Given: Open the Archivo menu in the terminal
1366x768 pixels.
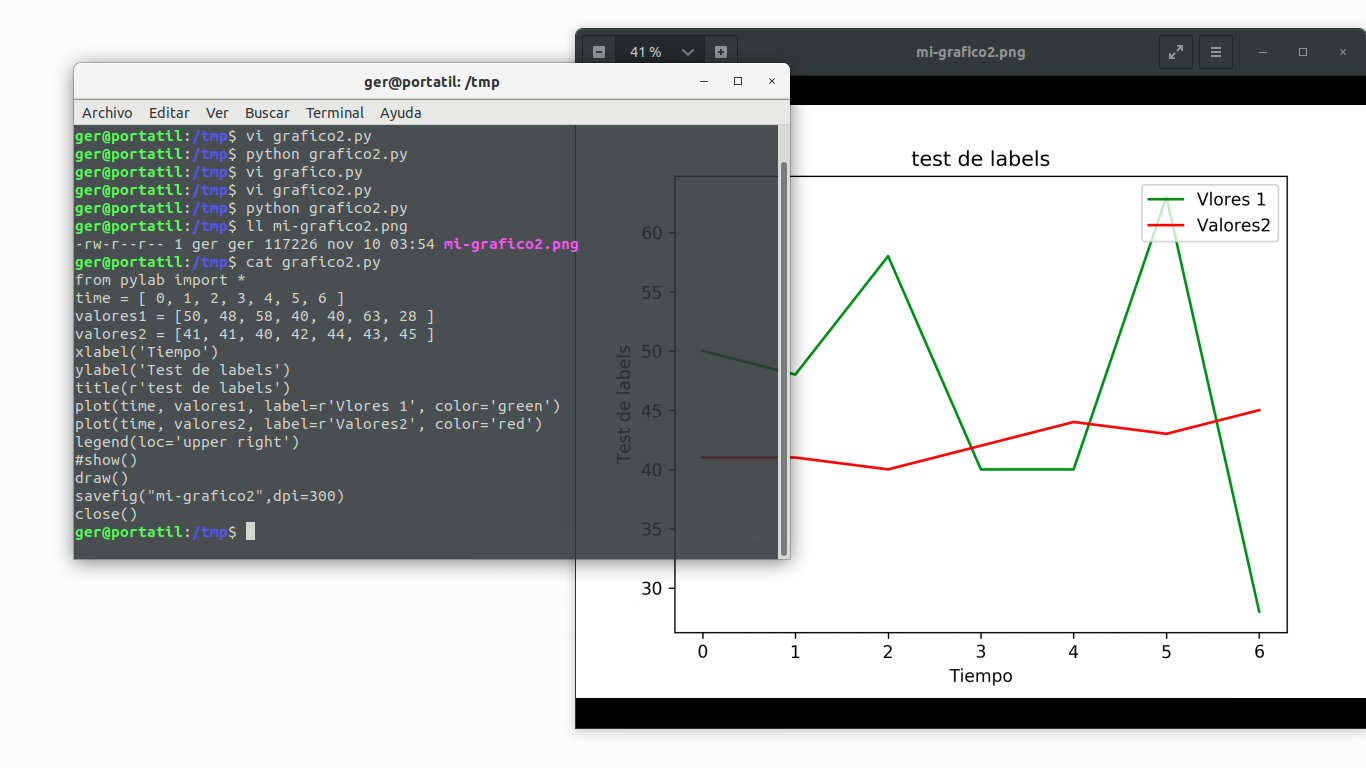Looking at the screenshot, I should [x=107, y=113].
